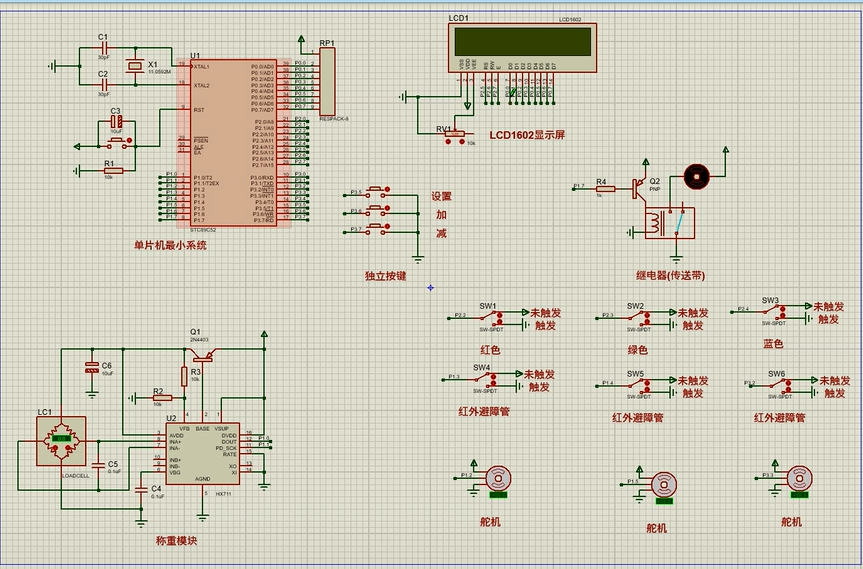Image resolution: width=863 pixels, height=569 pixels.
Task: Select the resistor pack RP1
Action: [328, 82]
